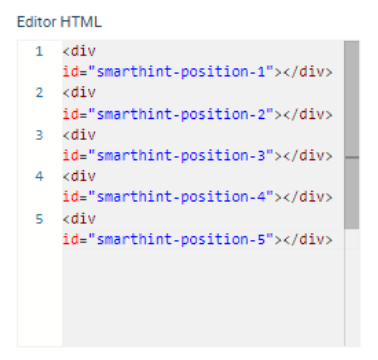The image size is (378, 360).
Task: Click the opening div tag on line 1
Action: pyautogui.click(x=79, y=51)
